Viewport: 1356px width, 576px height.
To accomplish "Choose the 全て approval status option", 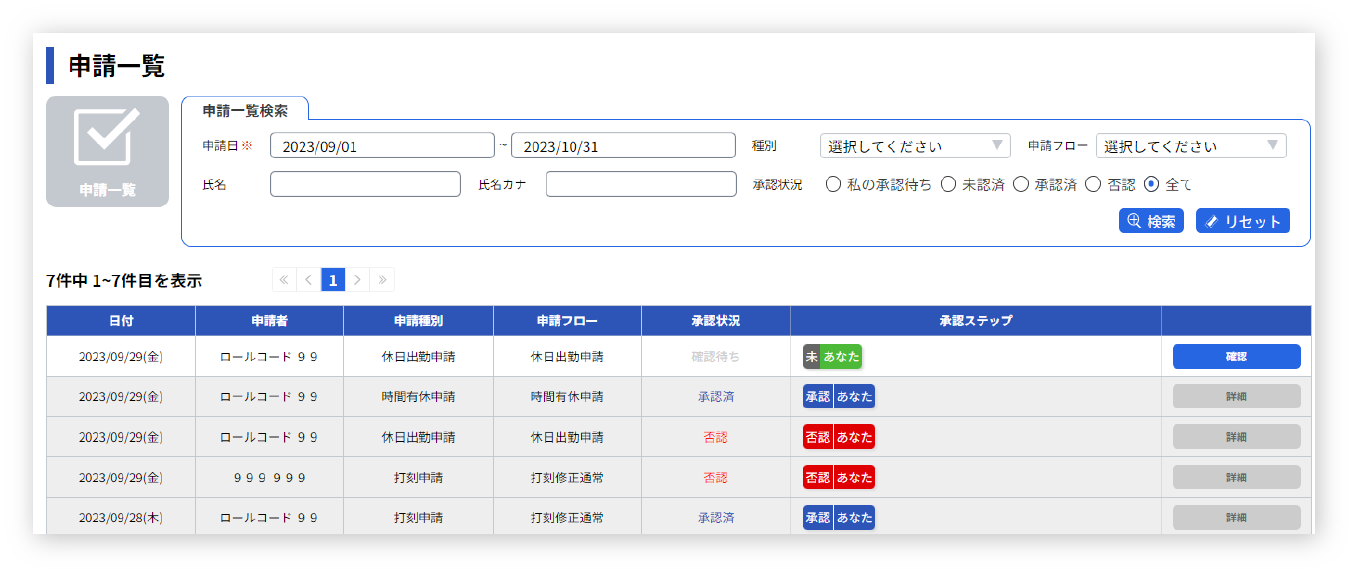I will (x=1151, y=184).
